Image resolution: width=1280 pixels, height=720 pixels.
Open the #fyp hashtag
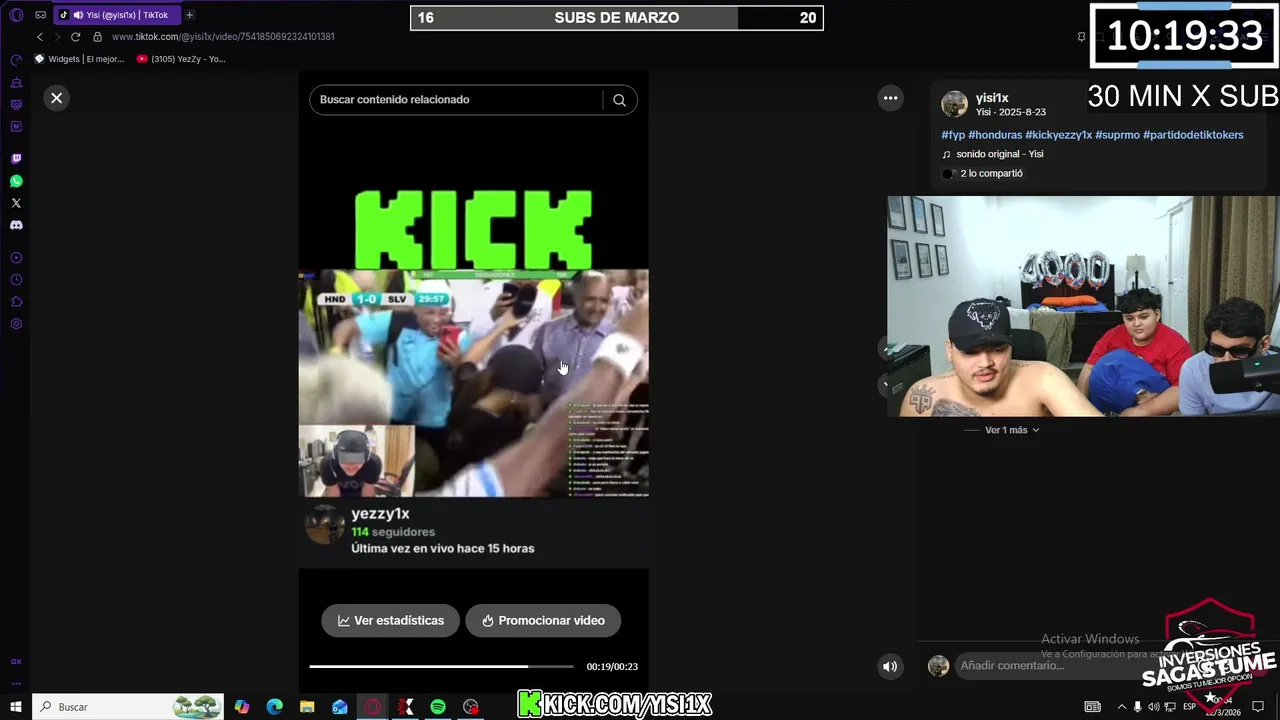(x=953, y=135)
